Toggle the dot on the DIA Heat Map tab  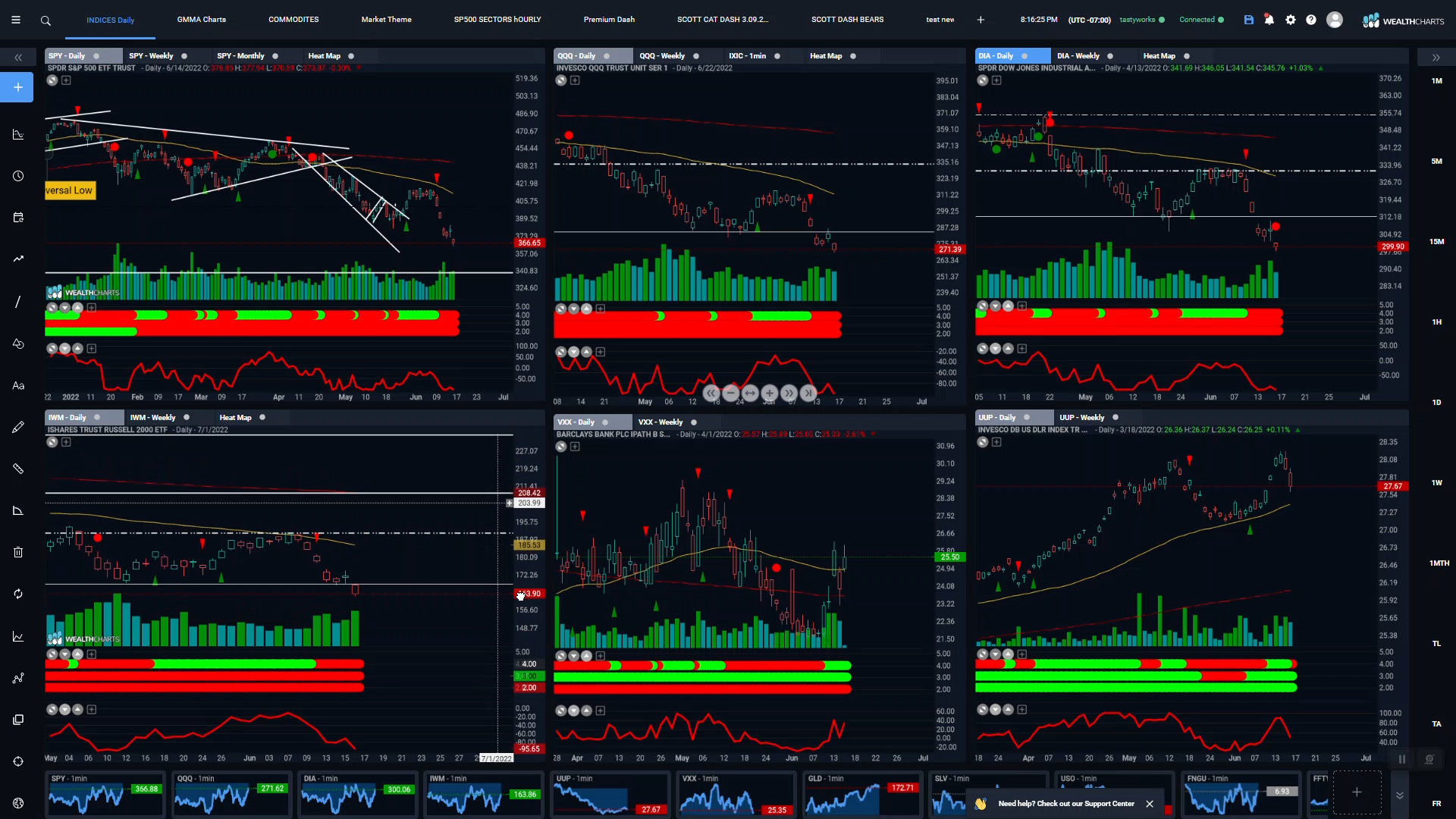pos(1187,56)
